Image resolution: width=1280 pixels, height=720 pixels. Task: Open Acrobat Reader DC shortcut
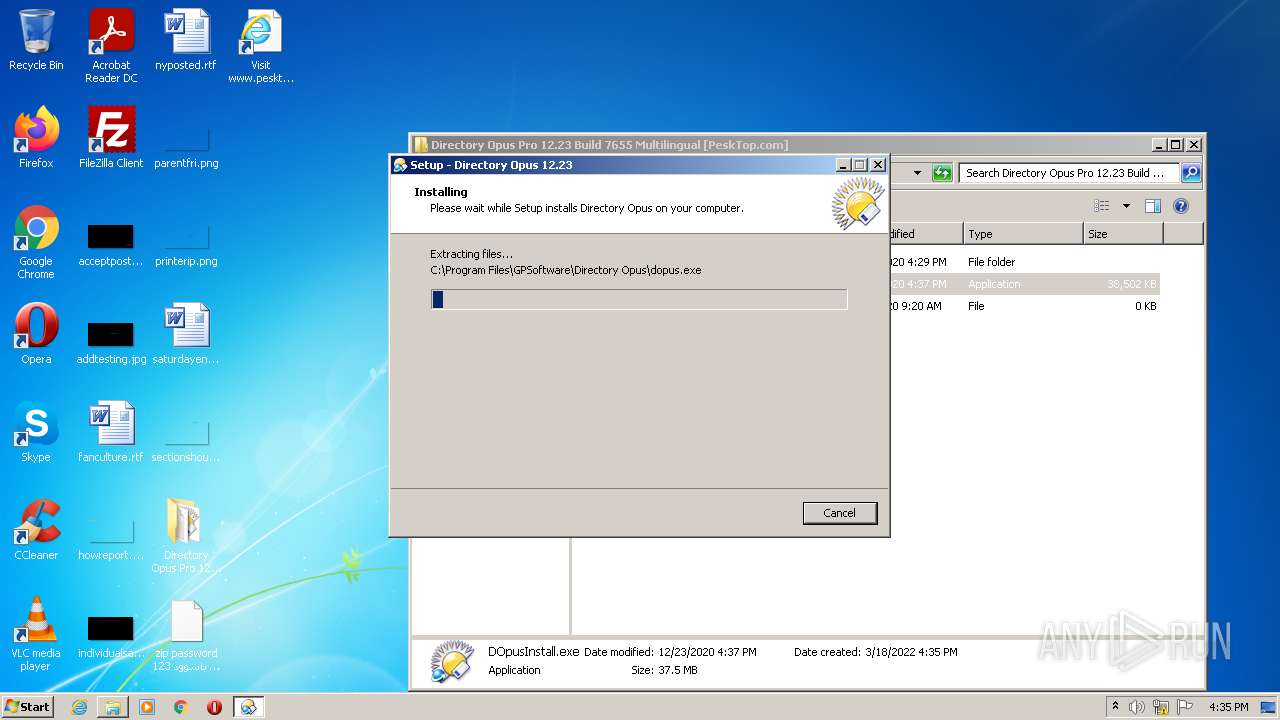[x=111, y=45]
